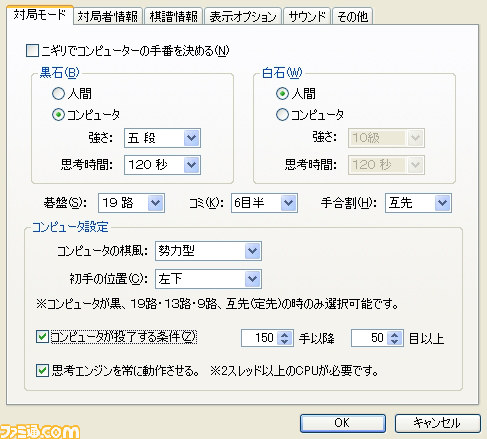
Task: Click the キャンセル button
Action: click(438, 423)
